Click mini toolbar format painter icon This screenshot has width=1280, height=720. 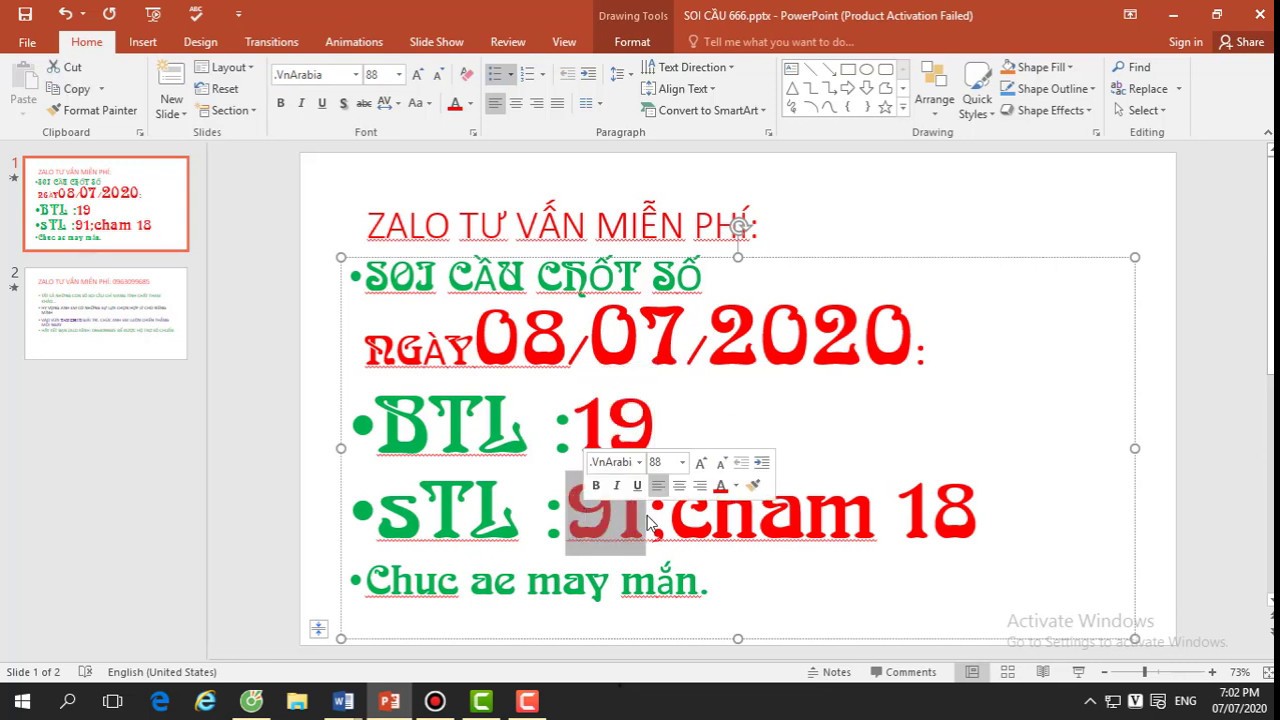coord(753,486)
